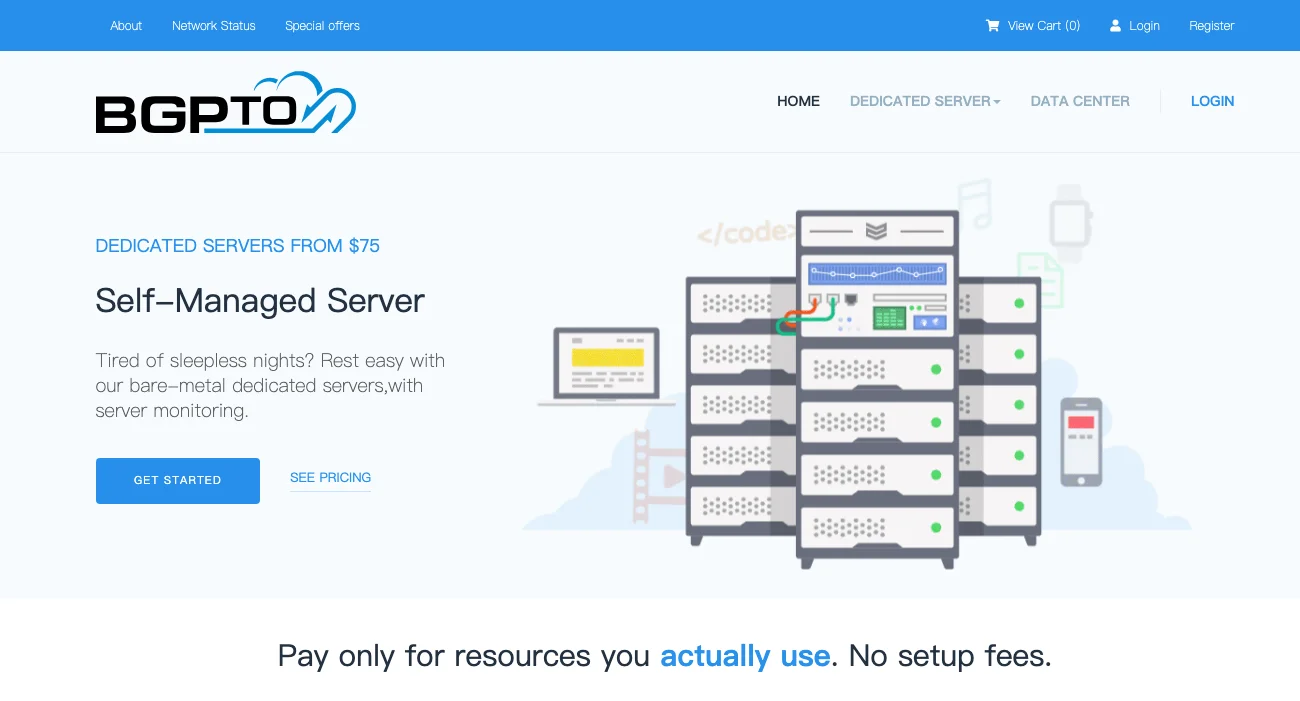Click the 'Self-Managed Server' heading
1300x701 pixels.
260,301
